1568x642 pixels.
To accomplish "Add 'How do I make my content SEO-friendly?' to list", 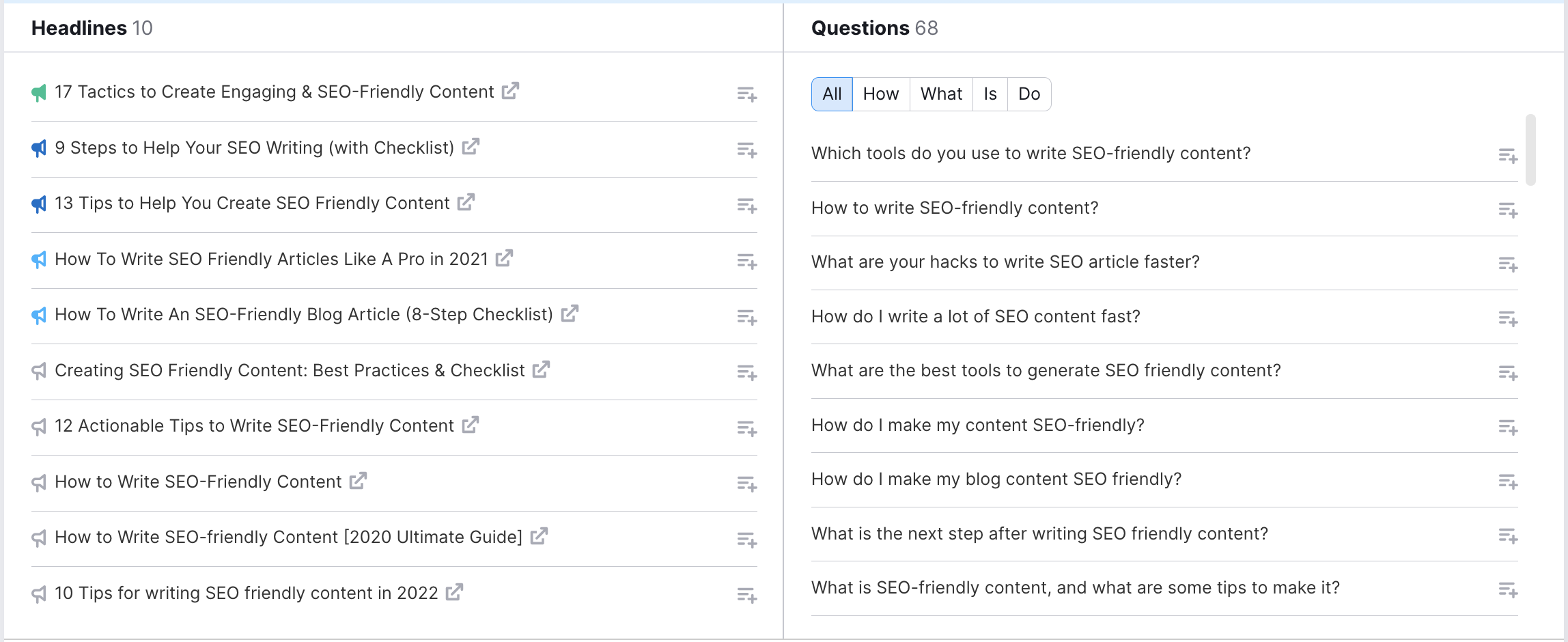I will point(1508,427).
